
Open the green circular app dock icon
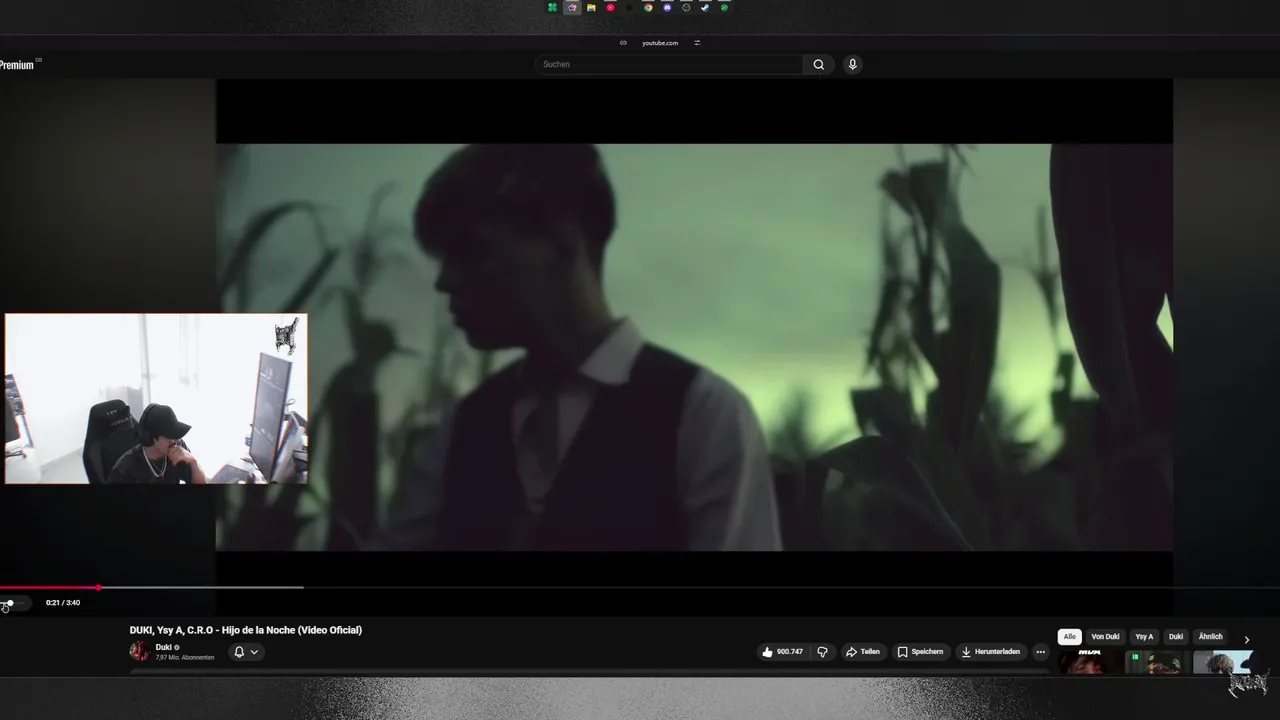point(724,7)
